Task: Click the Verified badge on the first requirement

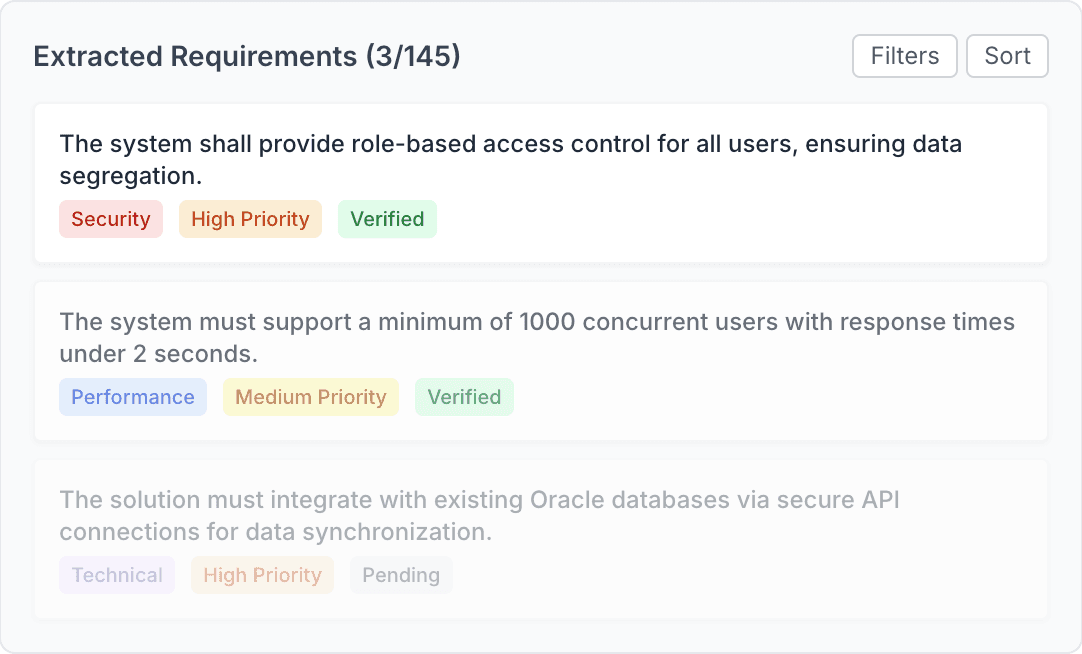Action: (387, 218)
